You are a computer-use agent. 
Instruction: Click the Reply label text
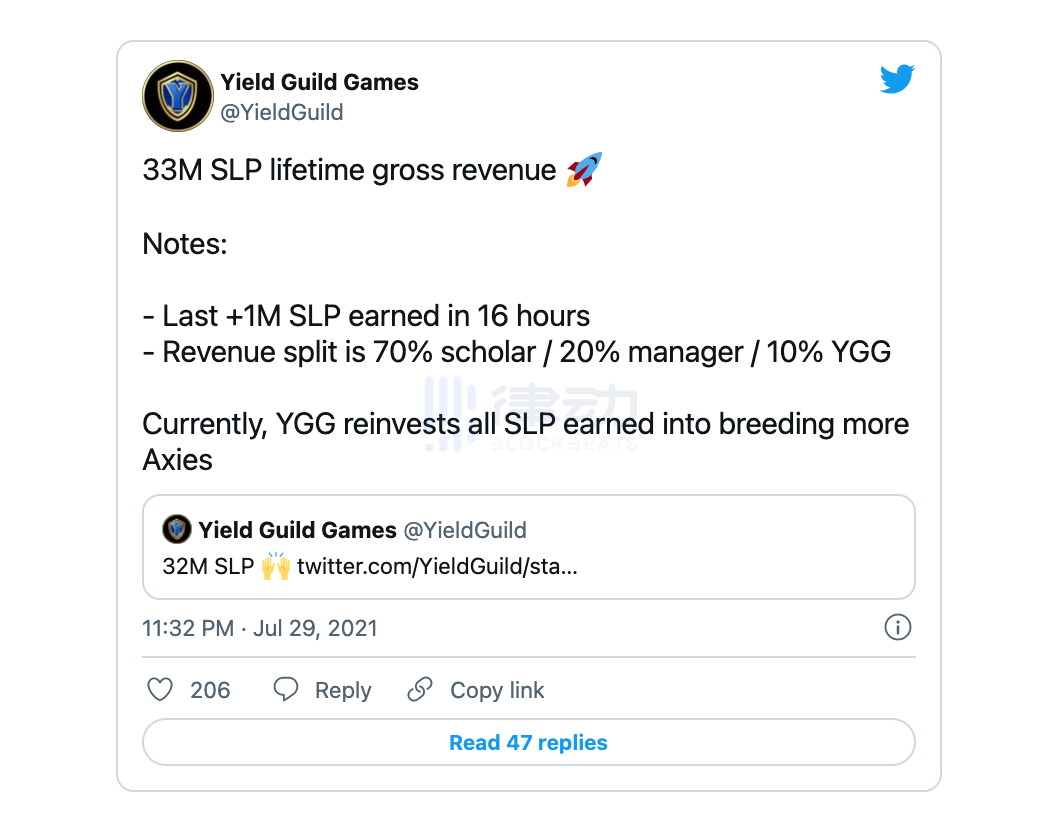point(343,690)
